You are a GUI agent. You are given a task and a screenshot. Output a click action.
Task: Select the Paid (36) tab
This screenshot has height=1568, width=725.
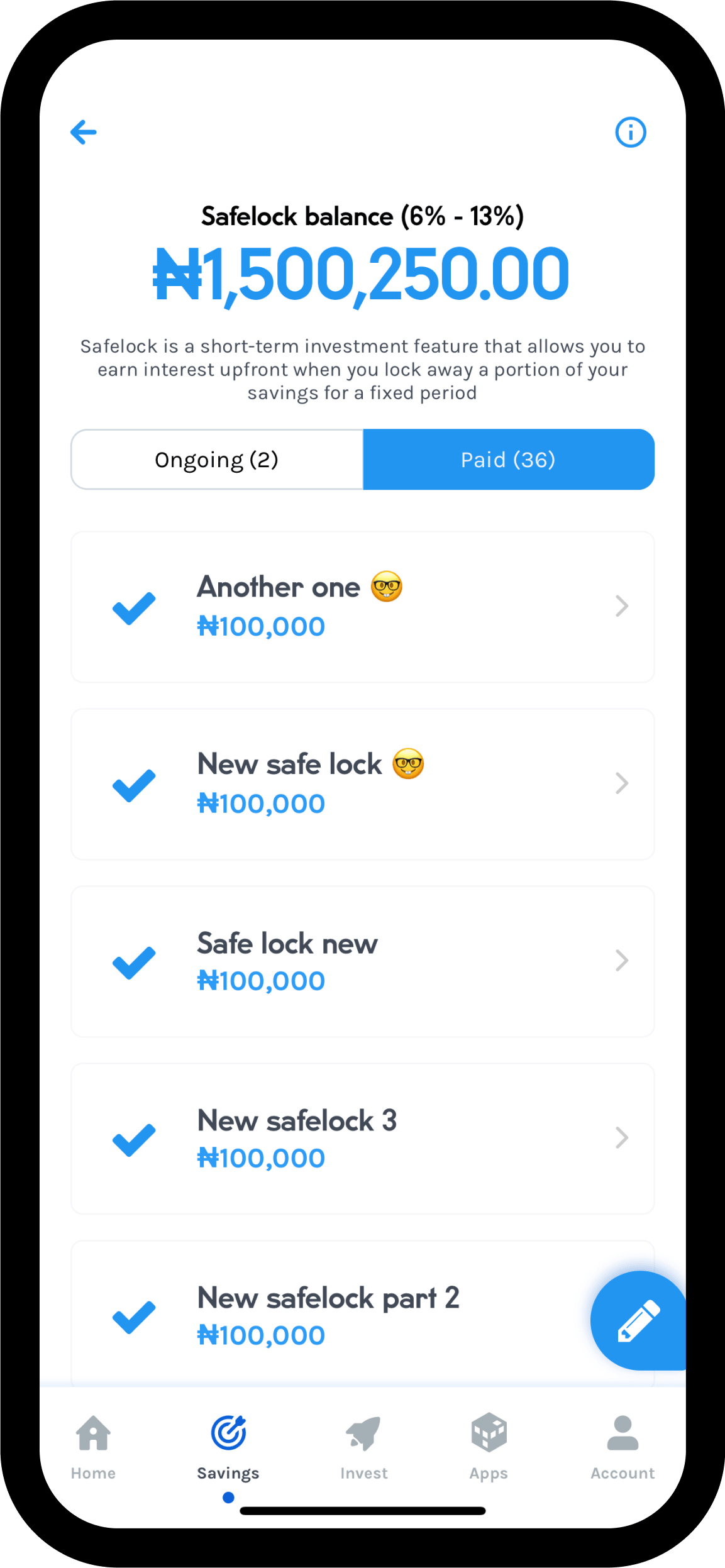click(509, 460)
